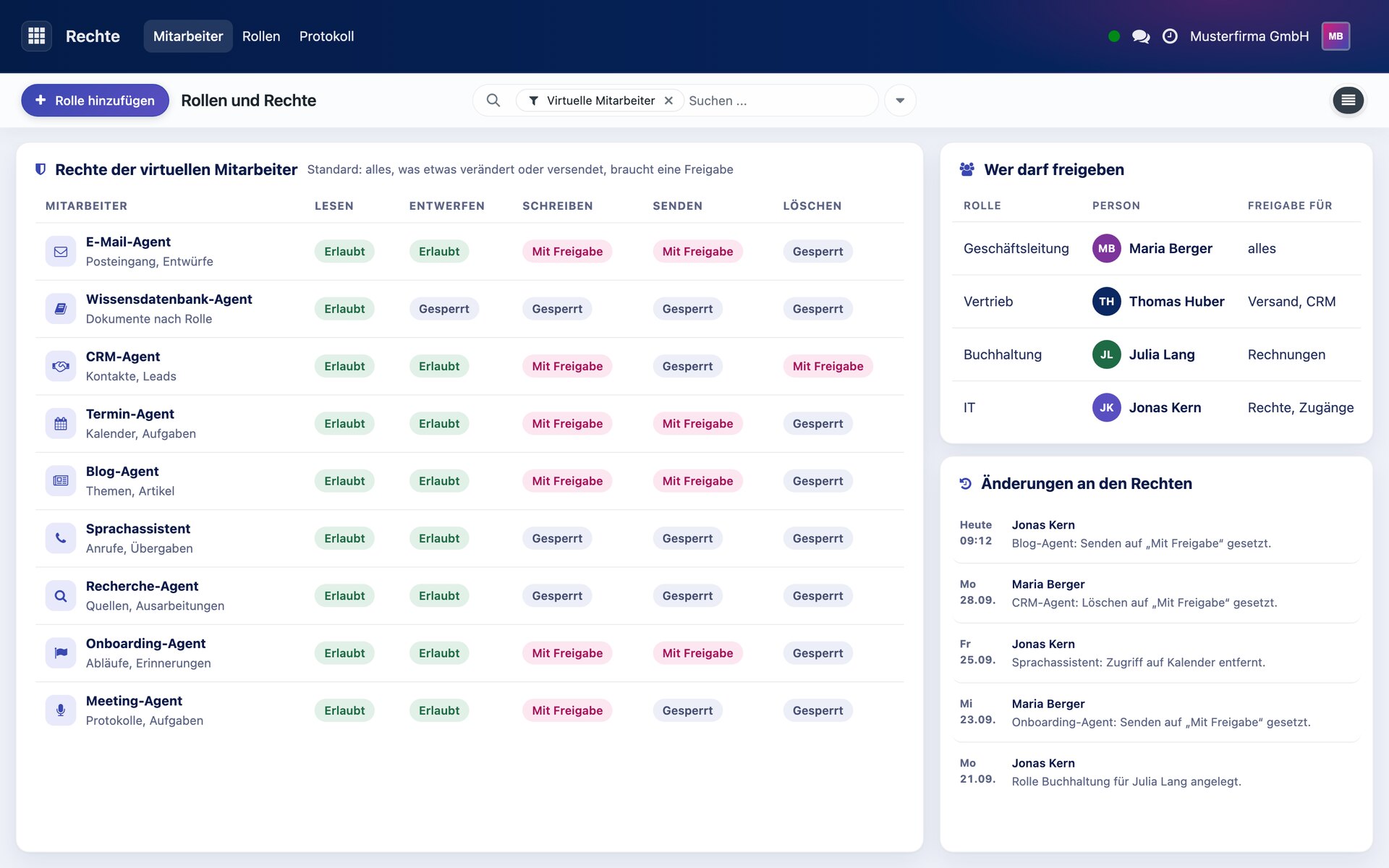Open today's 09:12 Blog-Agent change entry
Image resolution: width=1389 pixels, height=868 pixels.
point(1156,534)
